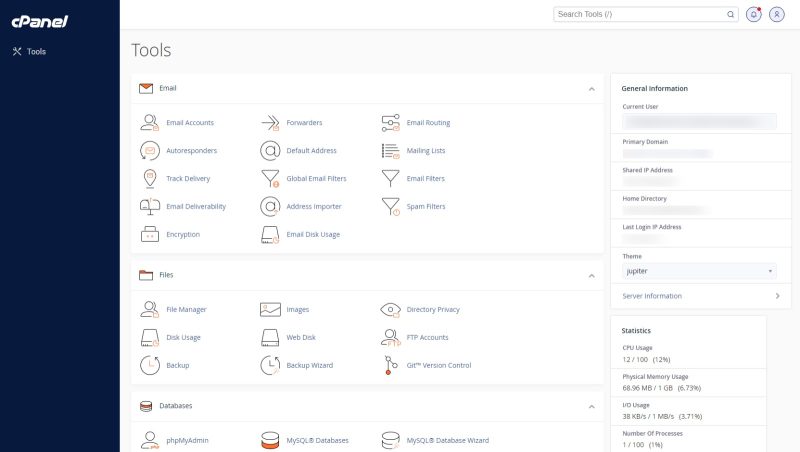Click the Email Deliverability link
The image size is (800, 452).
196,207
